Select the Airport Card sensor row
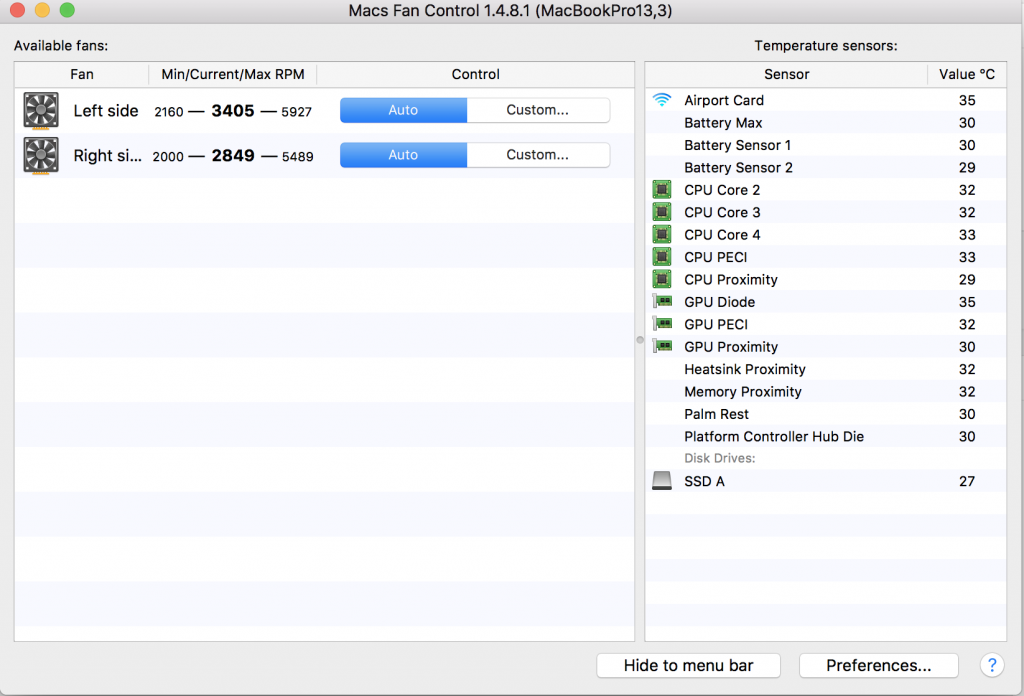The width and height of the screenshot is (1024, 696). click(x=825, y=101)
